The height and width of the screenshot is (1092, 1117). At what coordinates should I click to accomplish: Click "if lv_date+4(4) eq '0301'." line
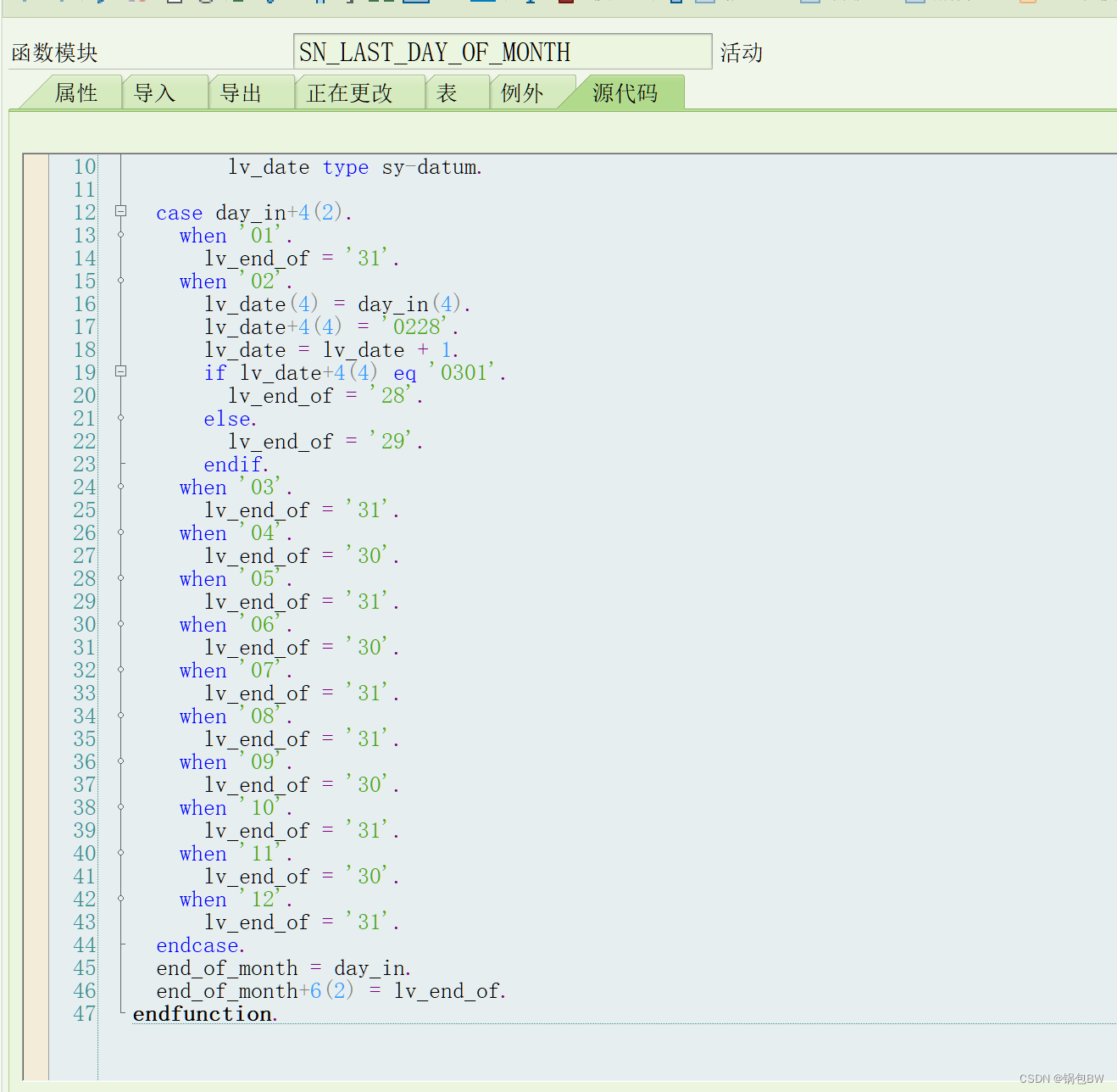(355, 373)
